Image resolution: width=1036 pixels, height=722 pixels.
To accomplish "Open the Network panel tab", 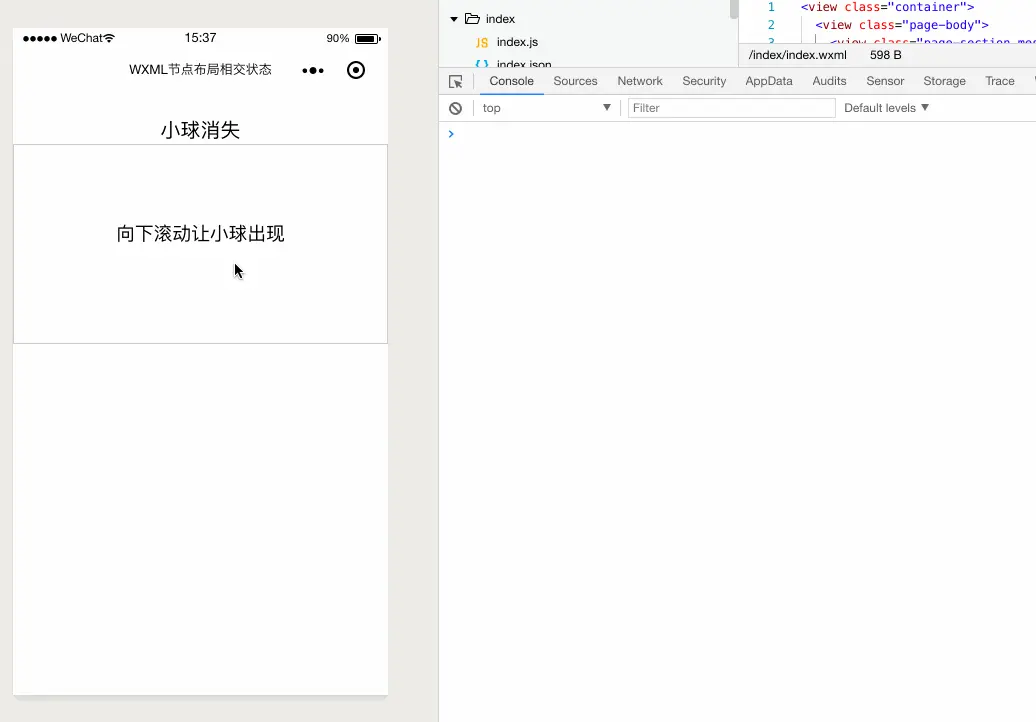I will tap(640, 81).
